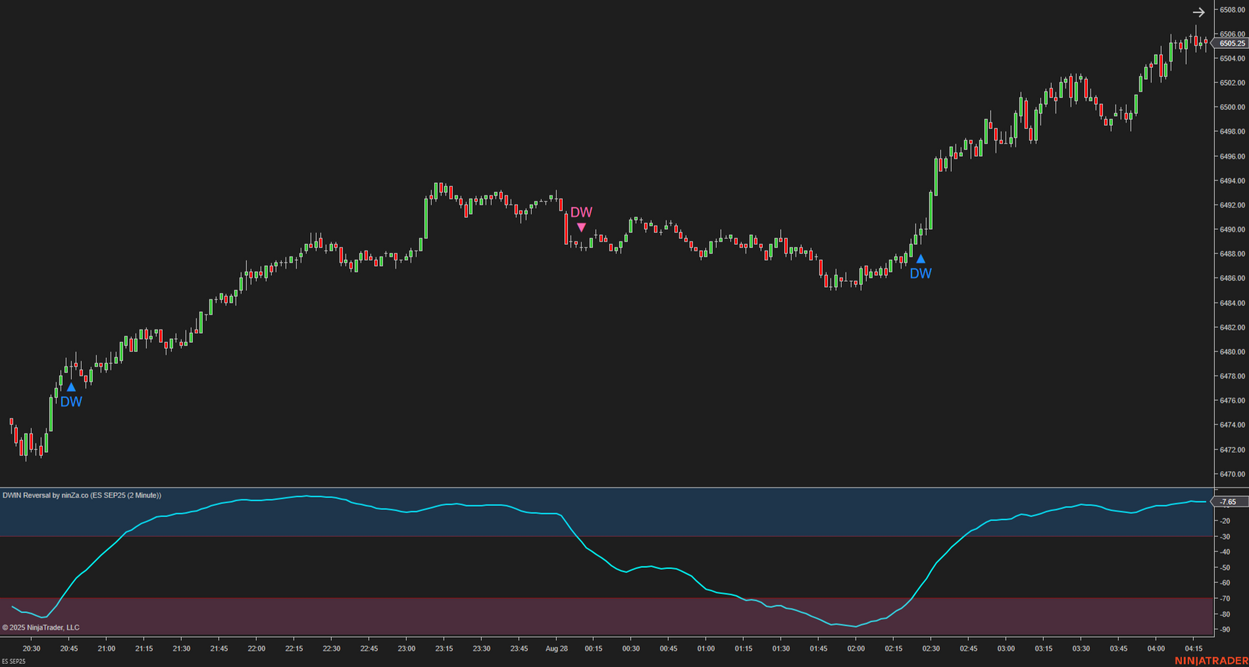Click the 6480.00 price axis label
The width and height of the screenshot is (1249, 667).
coord(1231,352)
